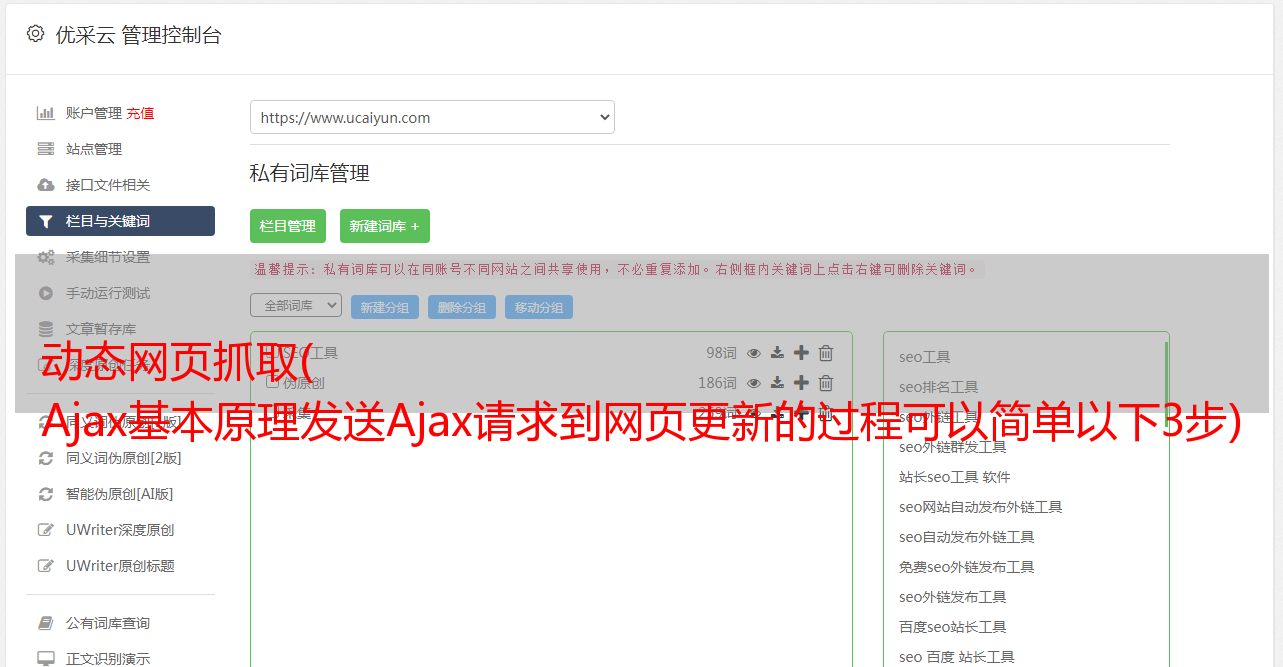
Task: Click the download icon in the 98词 row
Action: 777,353
